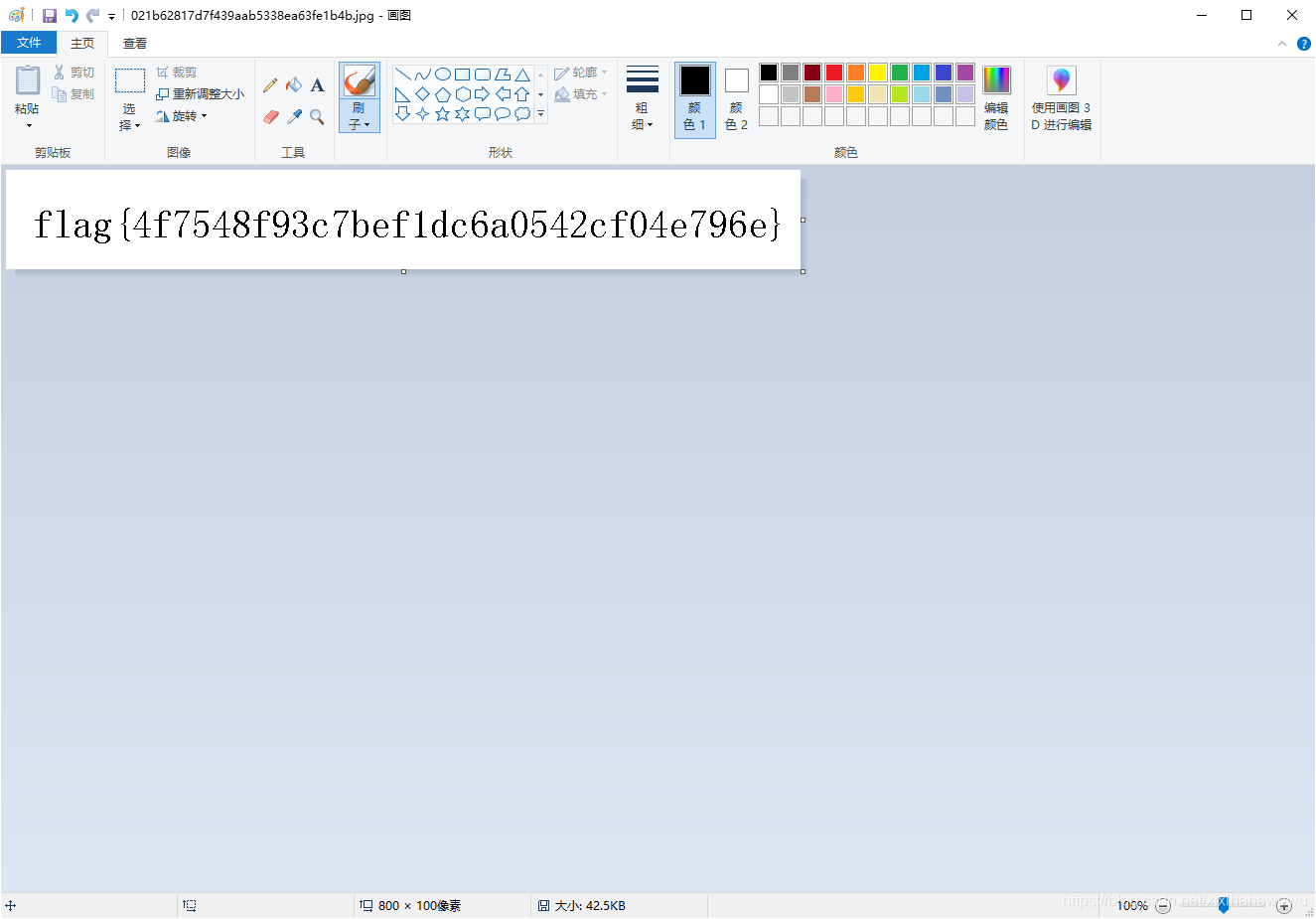Pick the black color swatch

(769, 73)
